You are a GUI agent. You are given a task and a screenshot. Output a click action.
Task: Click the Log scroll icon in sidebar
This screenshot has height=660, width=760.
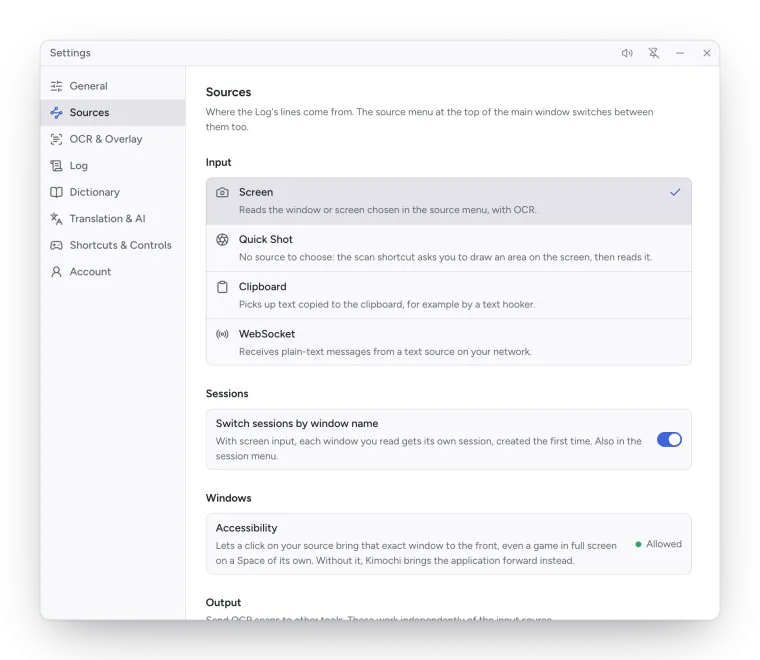56,166
